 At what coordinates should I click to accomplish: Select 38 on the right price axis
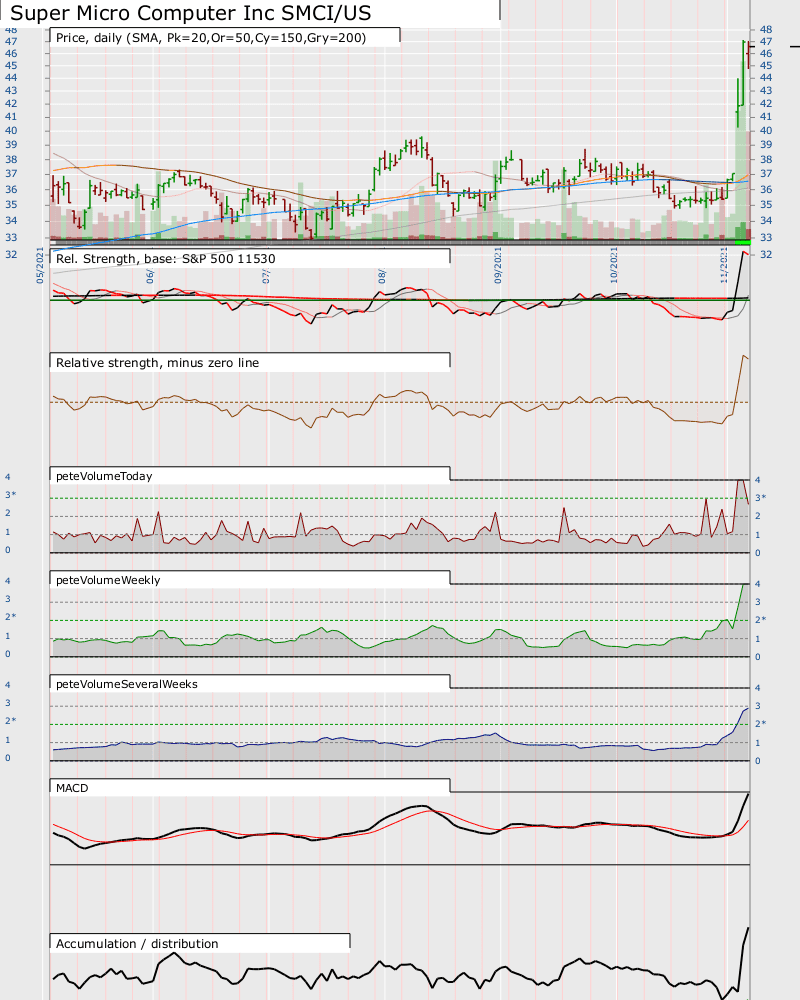coord(766,159)
